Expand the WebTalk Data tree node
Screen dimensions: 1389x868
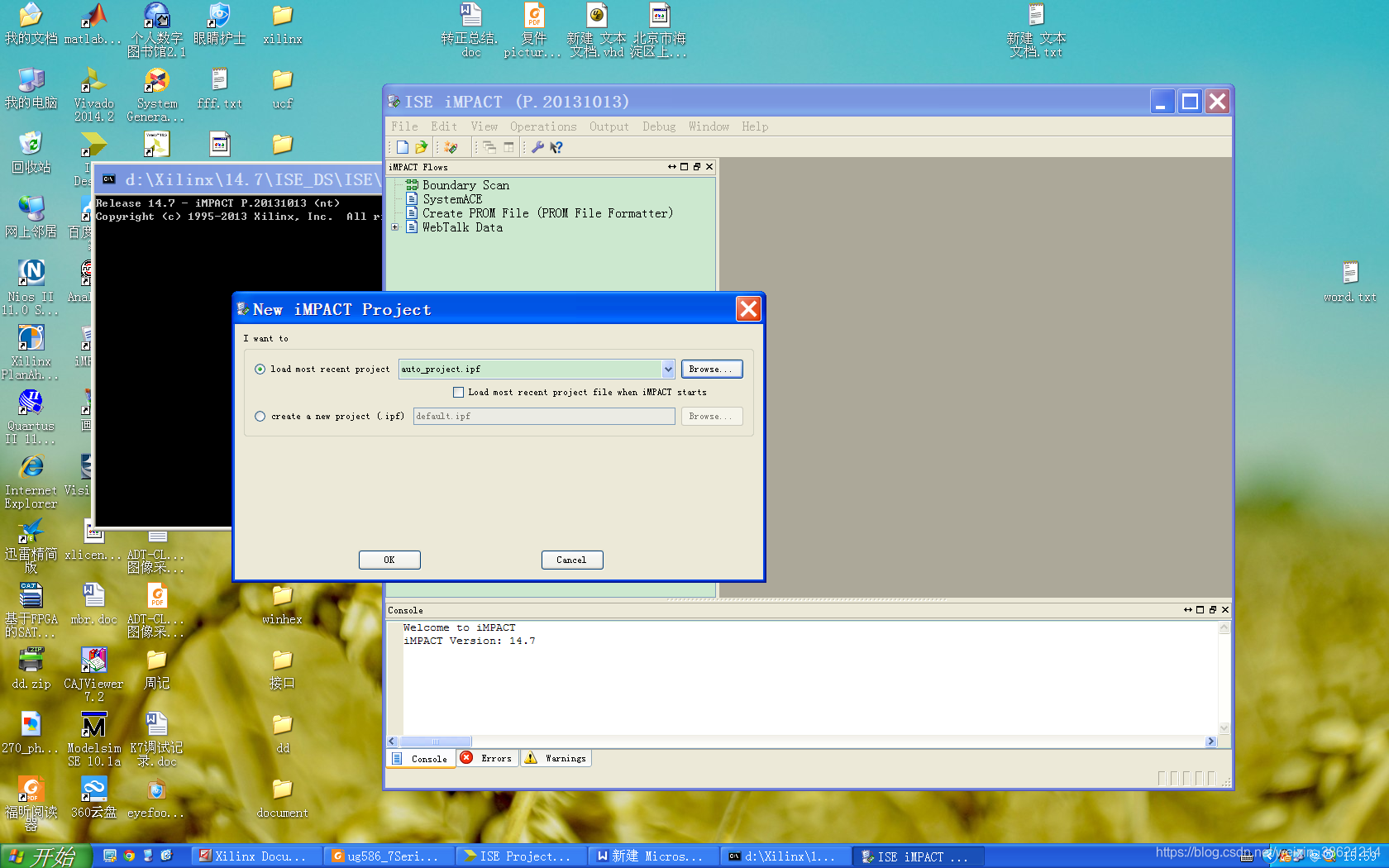point(395,227)
